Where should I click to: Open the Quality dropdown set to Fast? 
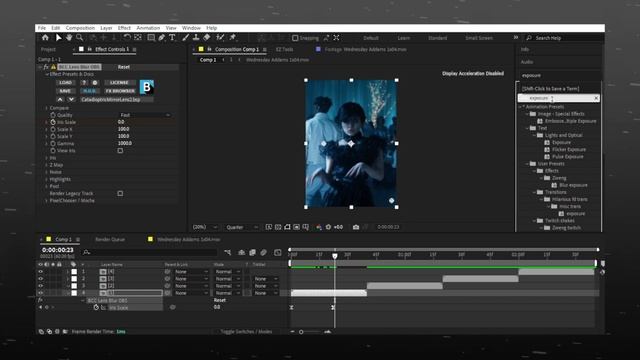(x=144, y=115)
